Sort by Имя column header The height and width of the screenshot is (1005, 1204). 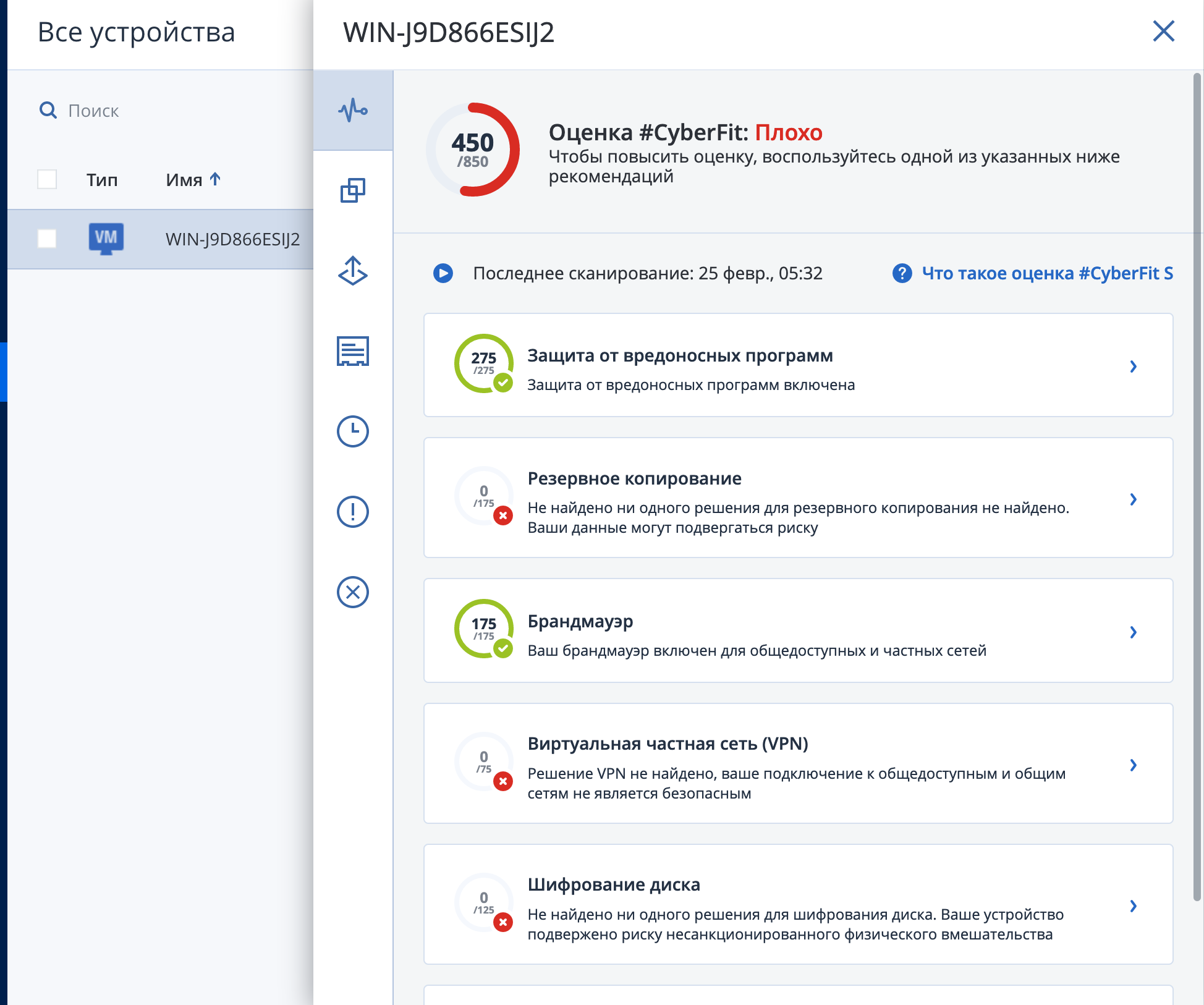(x=184, y=180)
